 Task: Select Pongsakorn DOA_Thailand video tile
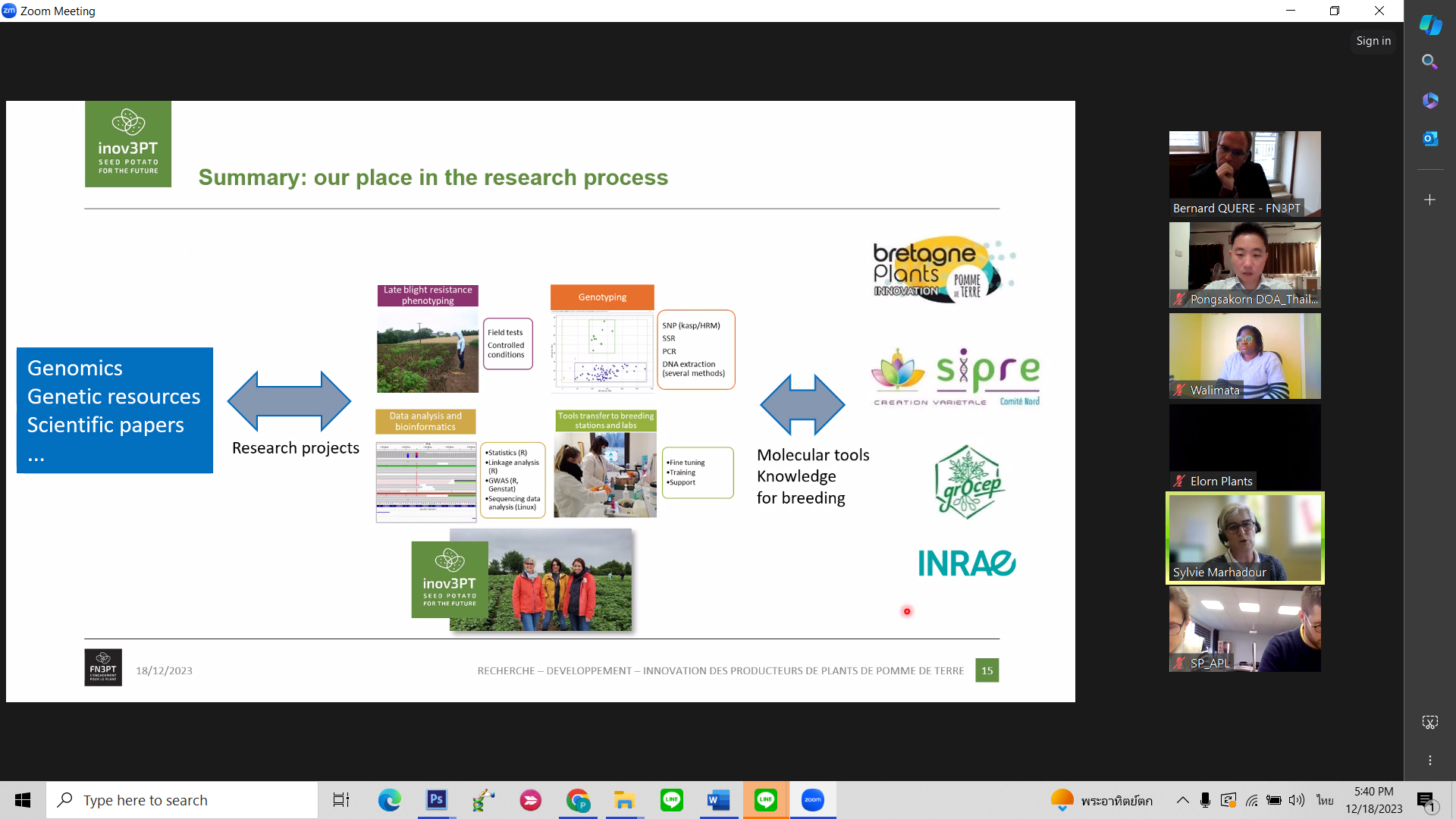point(1244,265)
